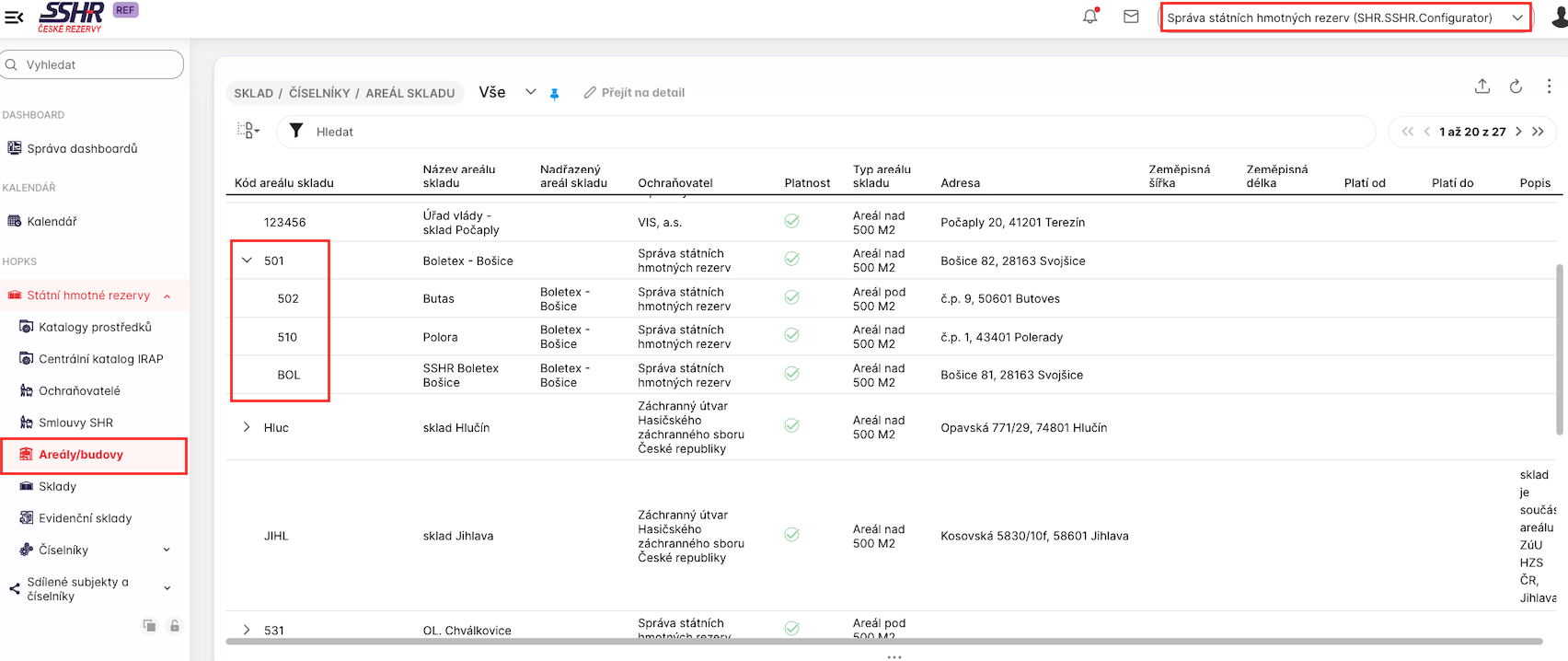Go to next page of results
The image size is (1568, 661).
pos(1518,132)
